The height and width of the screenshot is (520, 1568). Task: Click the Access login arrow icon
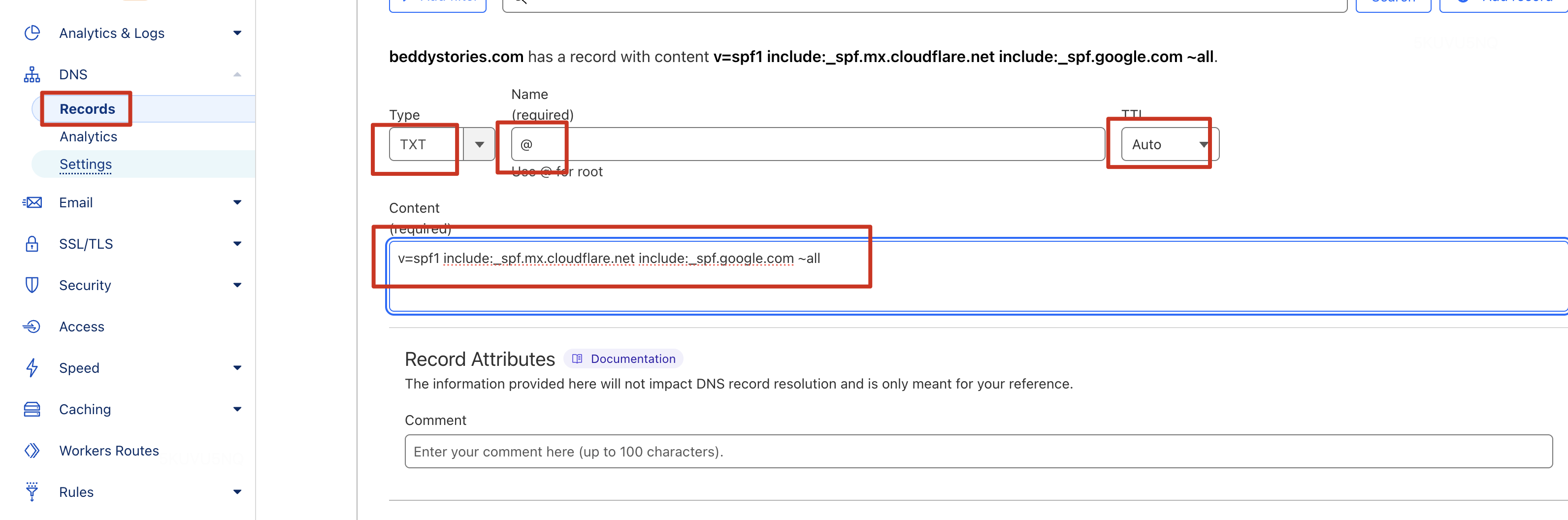point(33,326)
